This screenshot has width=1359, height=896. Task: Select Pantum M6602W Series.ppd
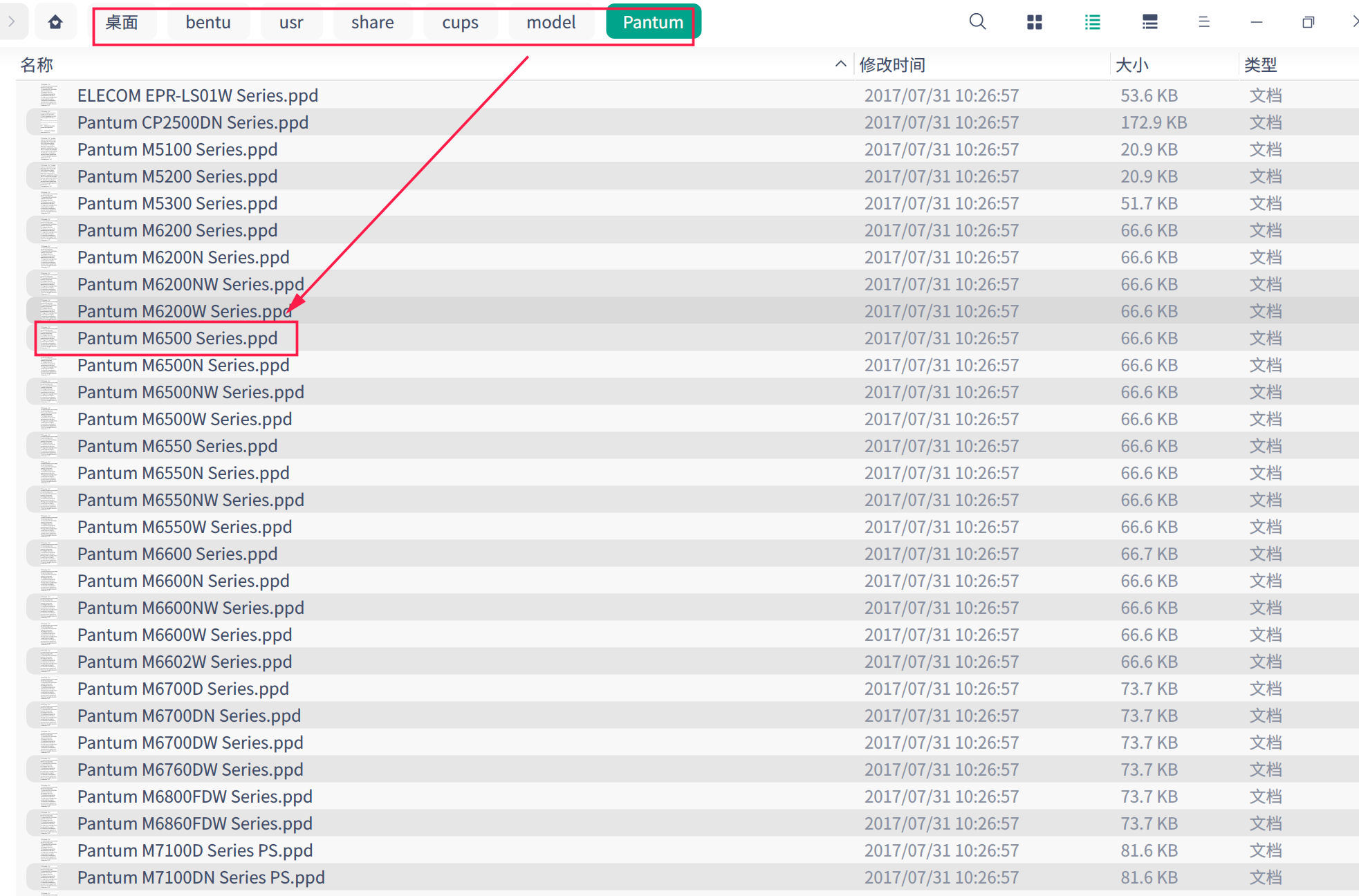[x=185, y=662]
